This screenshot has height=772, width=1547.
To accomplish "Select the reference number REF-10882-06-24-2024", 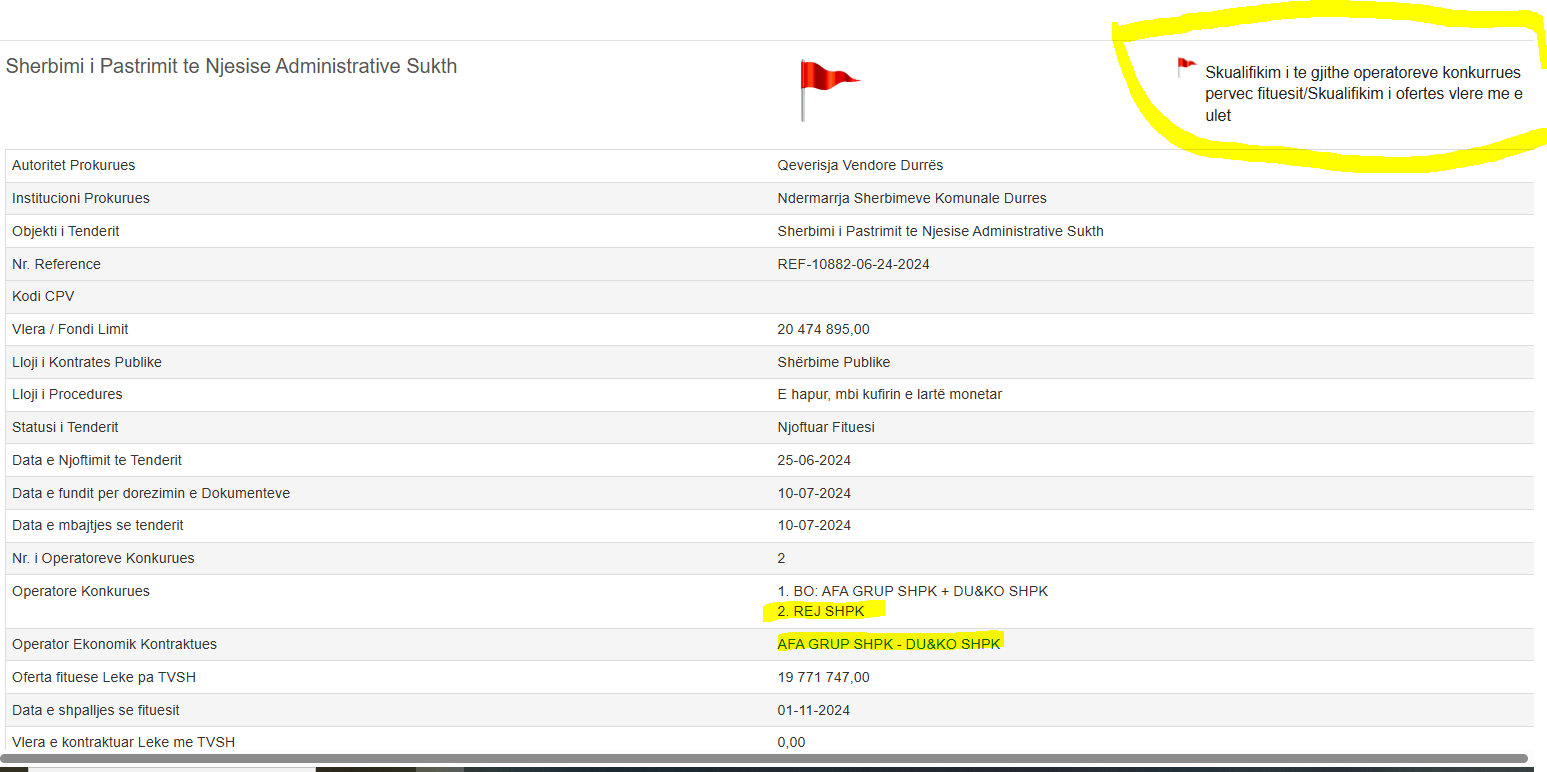I will [x=852, y=264].
